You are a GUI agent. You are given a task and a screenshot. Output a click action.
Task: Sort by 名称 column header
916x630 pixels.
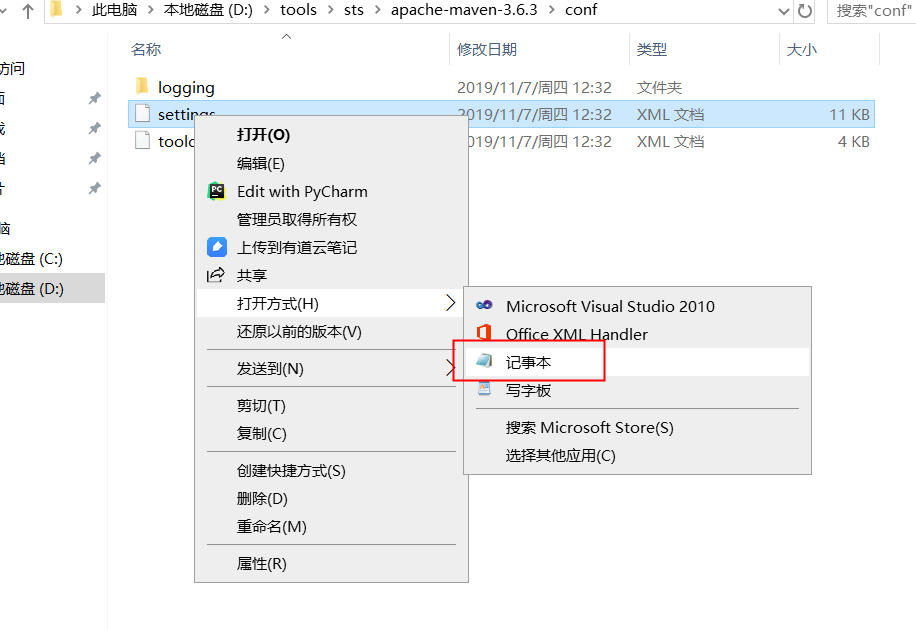click(x=146, y=49)
